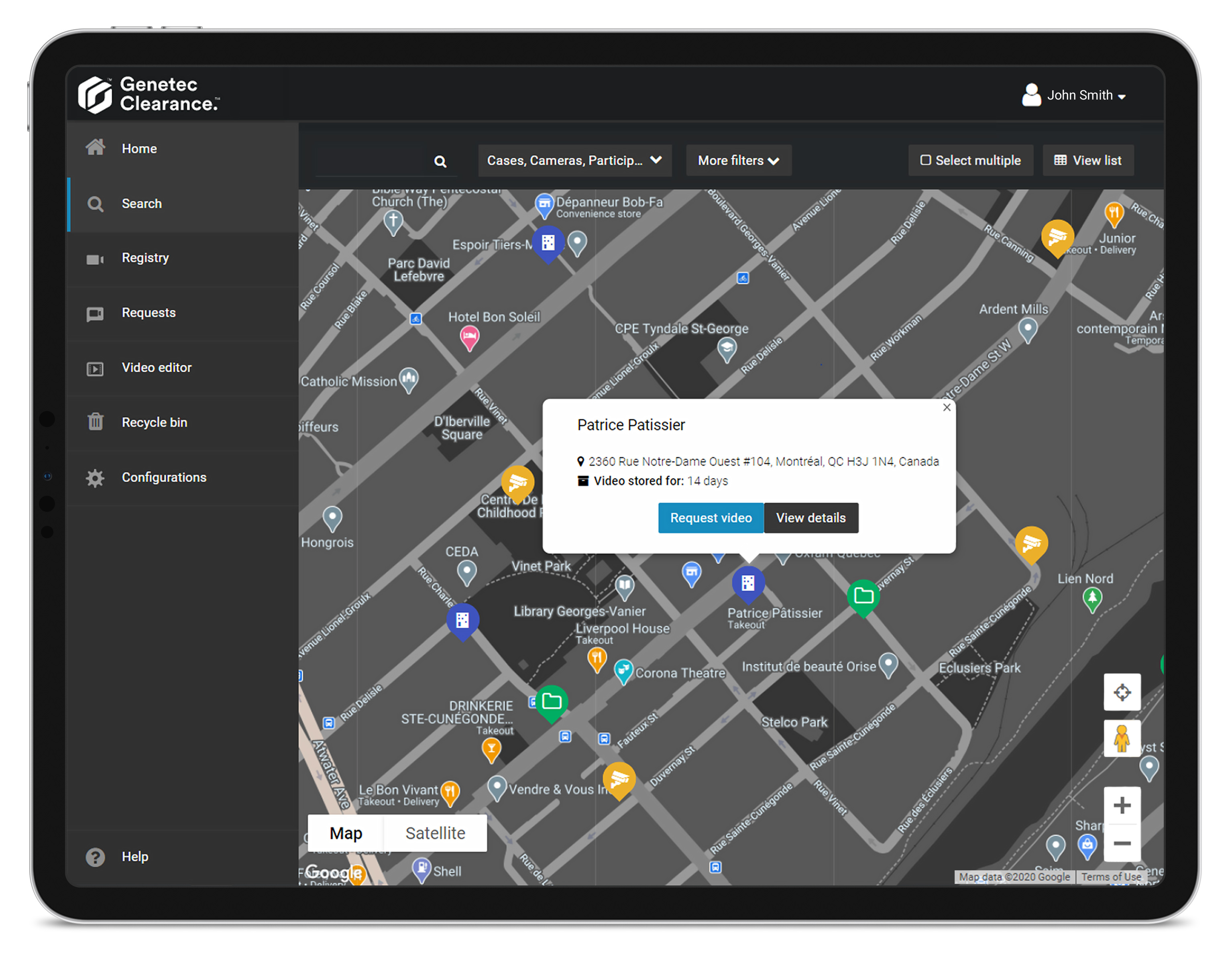Viewport: 1232px width, 961px height.
Task: Click the Help question mark icon
Action: click(95, 857)
